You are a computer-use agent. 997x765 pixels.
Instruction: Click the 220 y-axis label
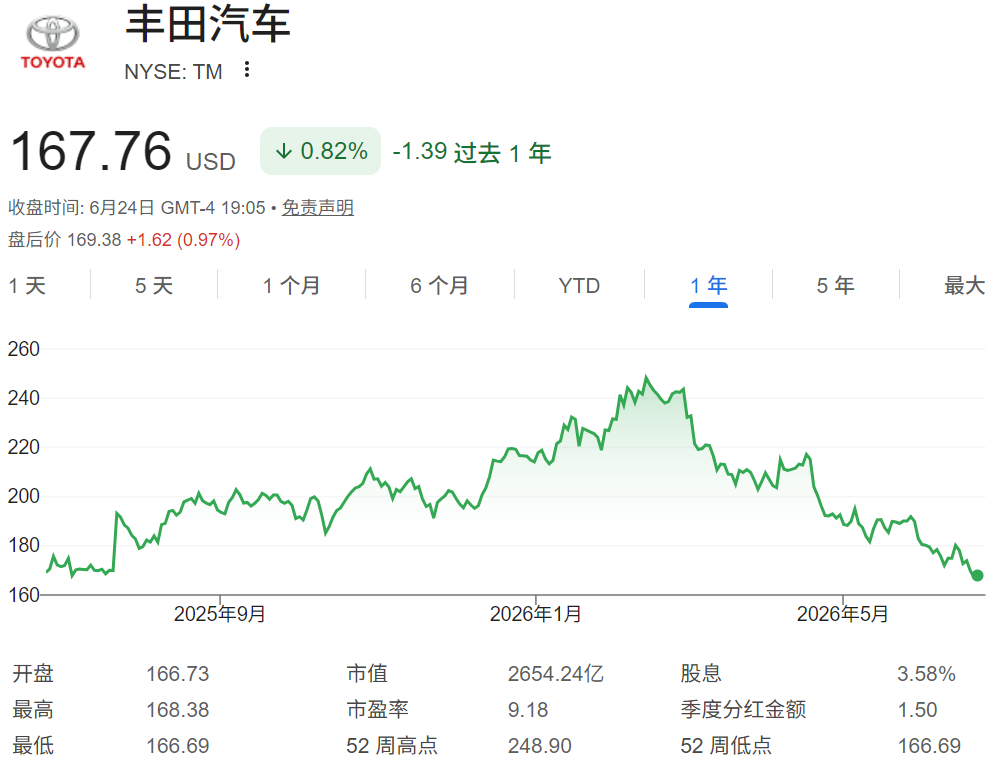tap(24, 447)
